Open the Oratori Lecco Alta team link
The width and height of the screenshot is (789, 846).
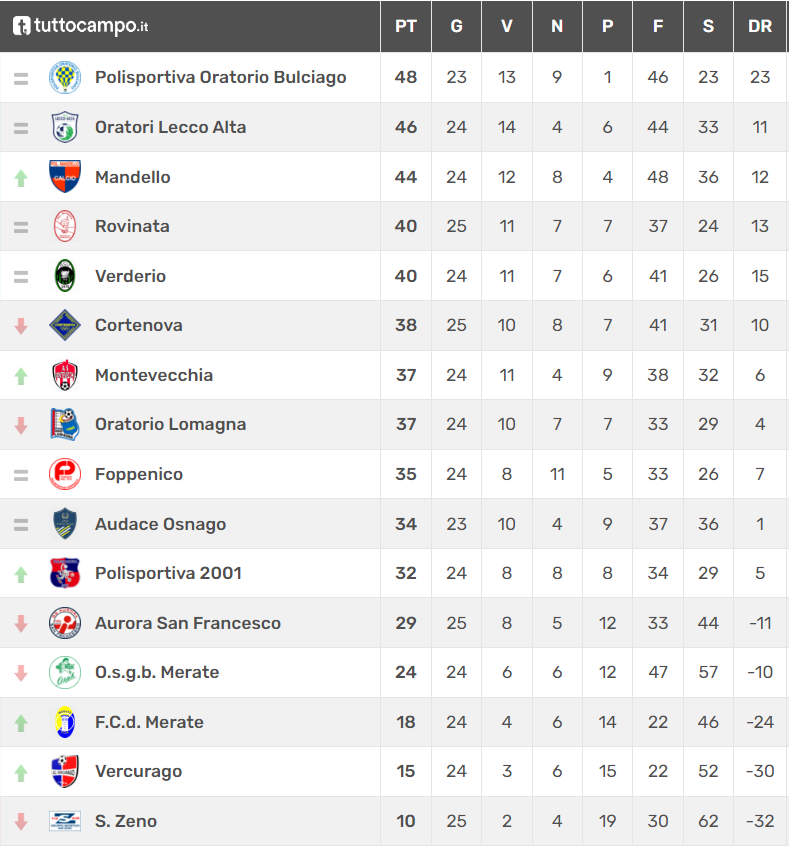tap(171, 127)
